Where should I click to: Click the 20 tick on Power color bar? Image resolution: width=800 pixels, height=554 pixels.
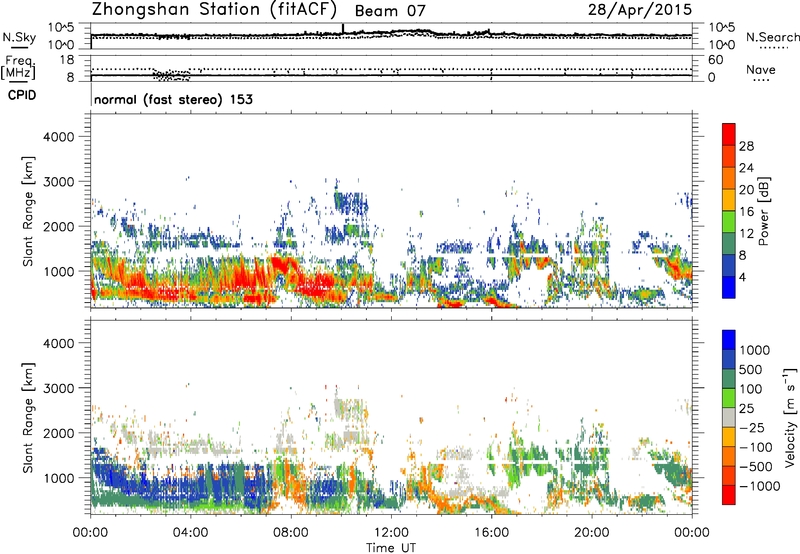[746, 190]
